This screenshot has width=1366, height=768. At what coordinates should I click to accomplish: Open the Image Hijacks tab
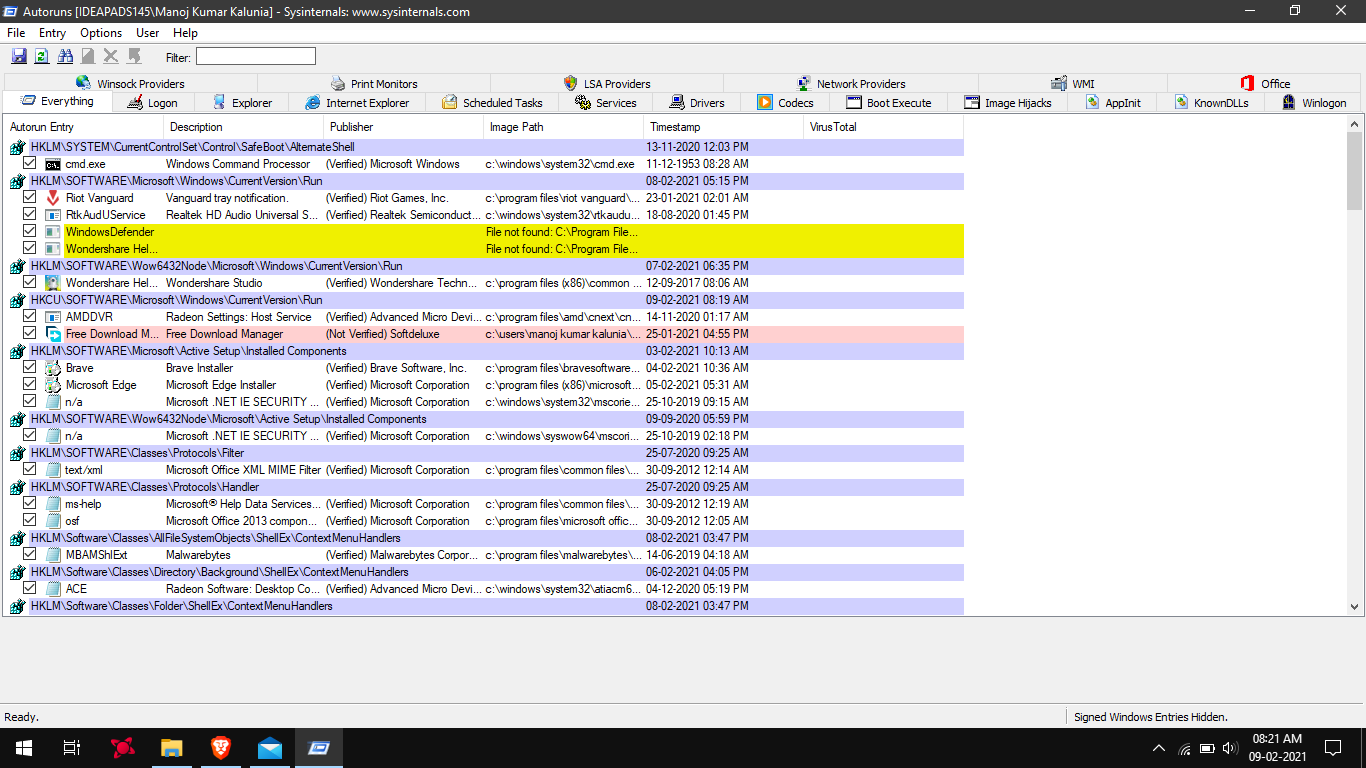tap(1007, 103)
